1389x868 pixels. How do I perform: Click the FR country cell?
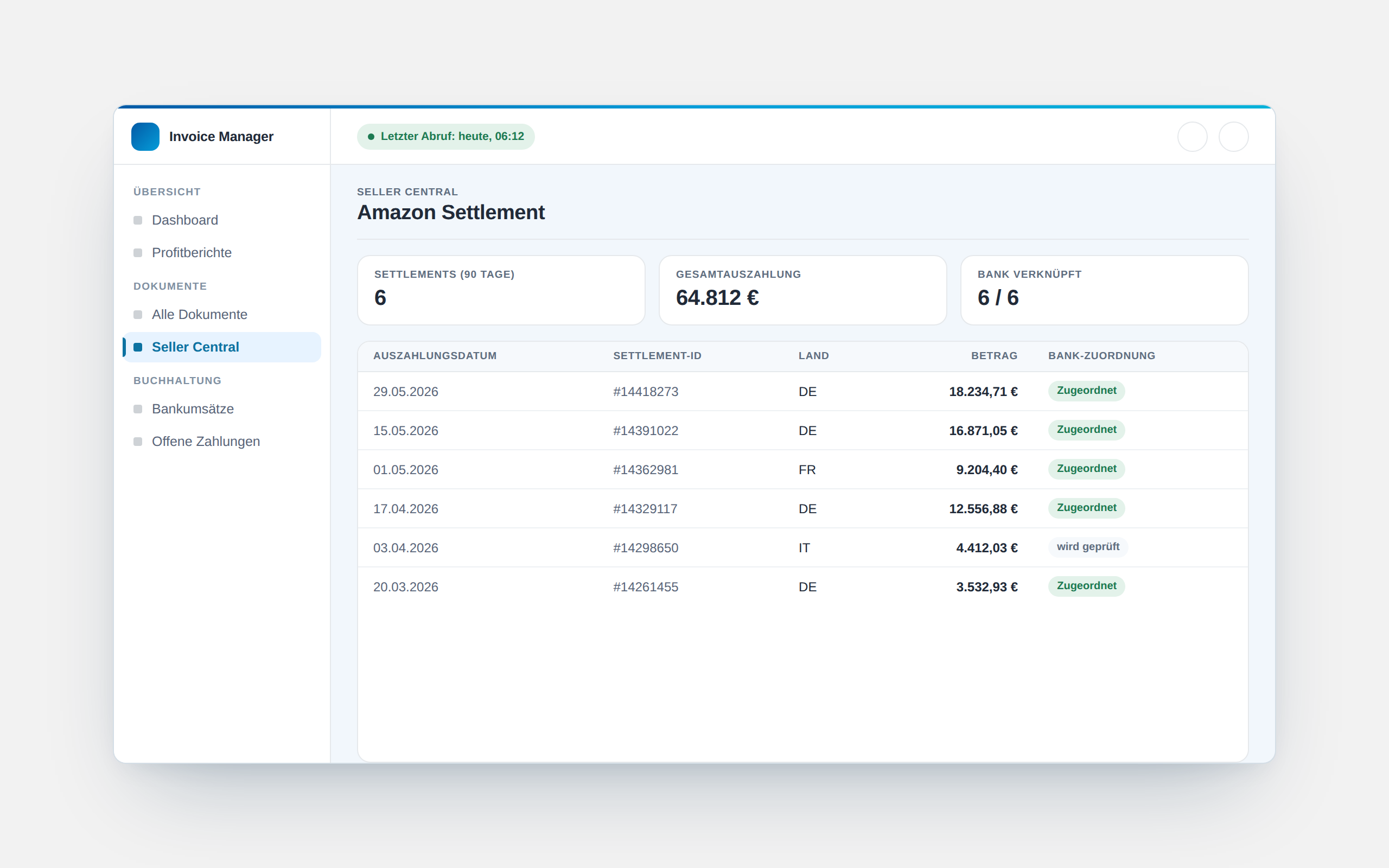tap(807, 470)
